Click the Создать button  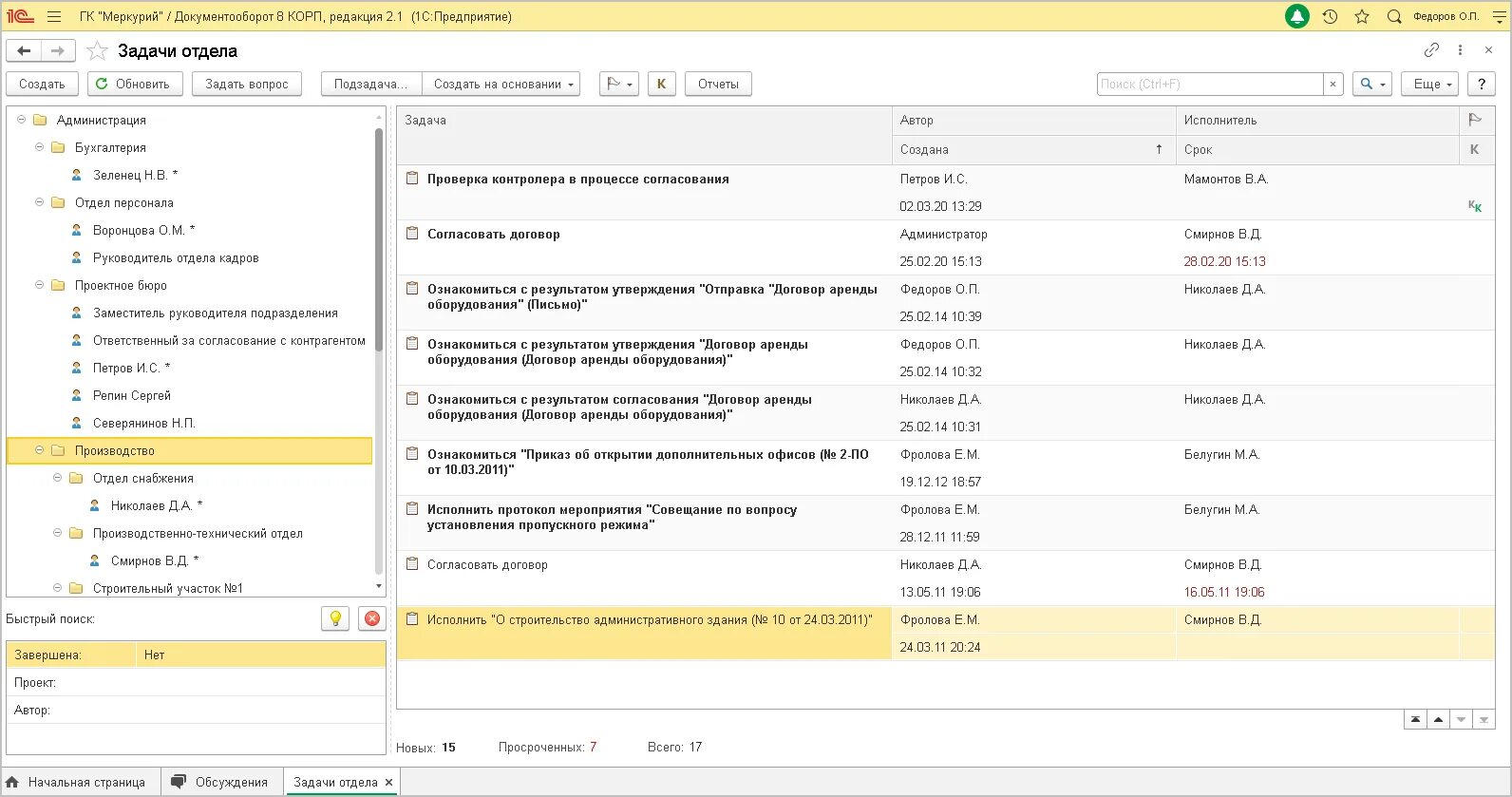click(42, 84)
